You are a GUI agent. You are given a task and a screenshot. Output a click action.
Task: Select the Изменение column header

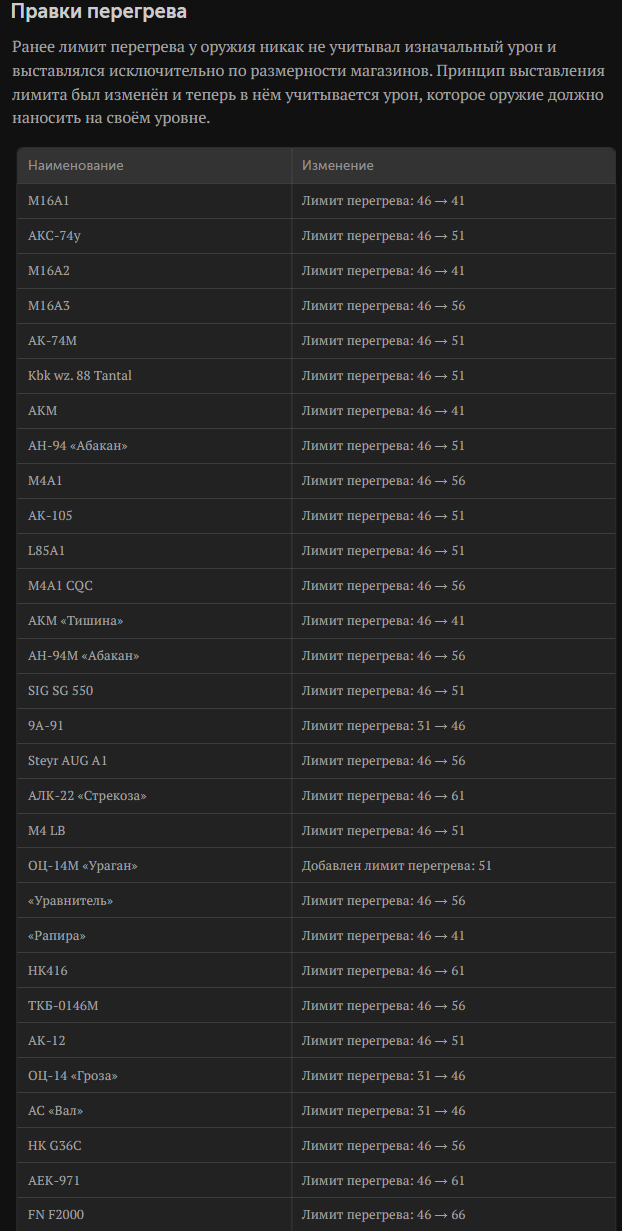338,166
